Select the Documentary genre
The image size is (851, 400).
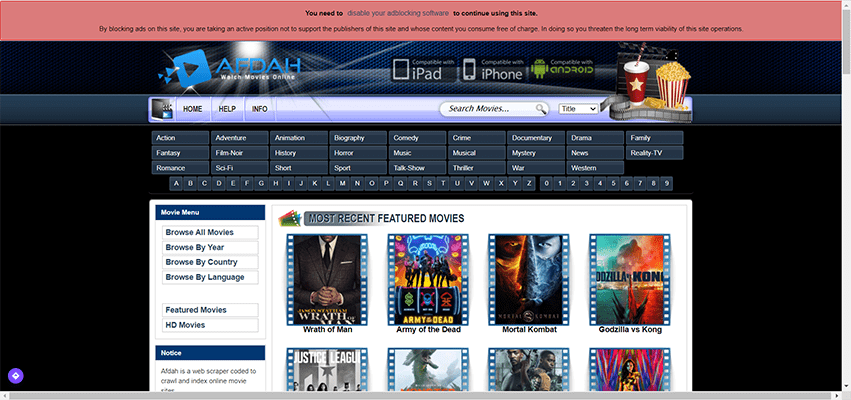coord(536,138)
